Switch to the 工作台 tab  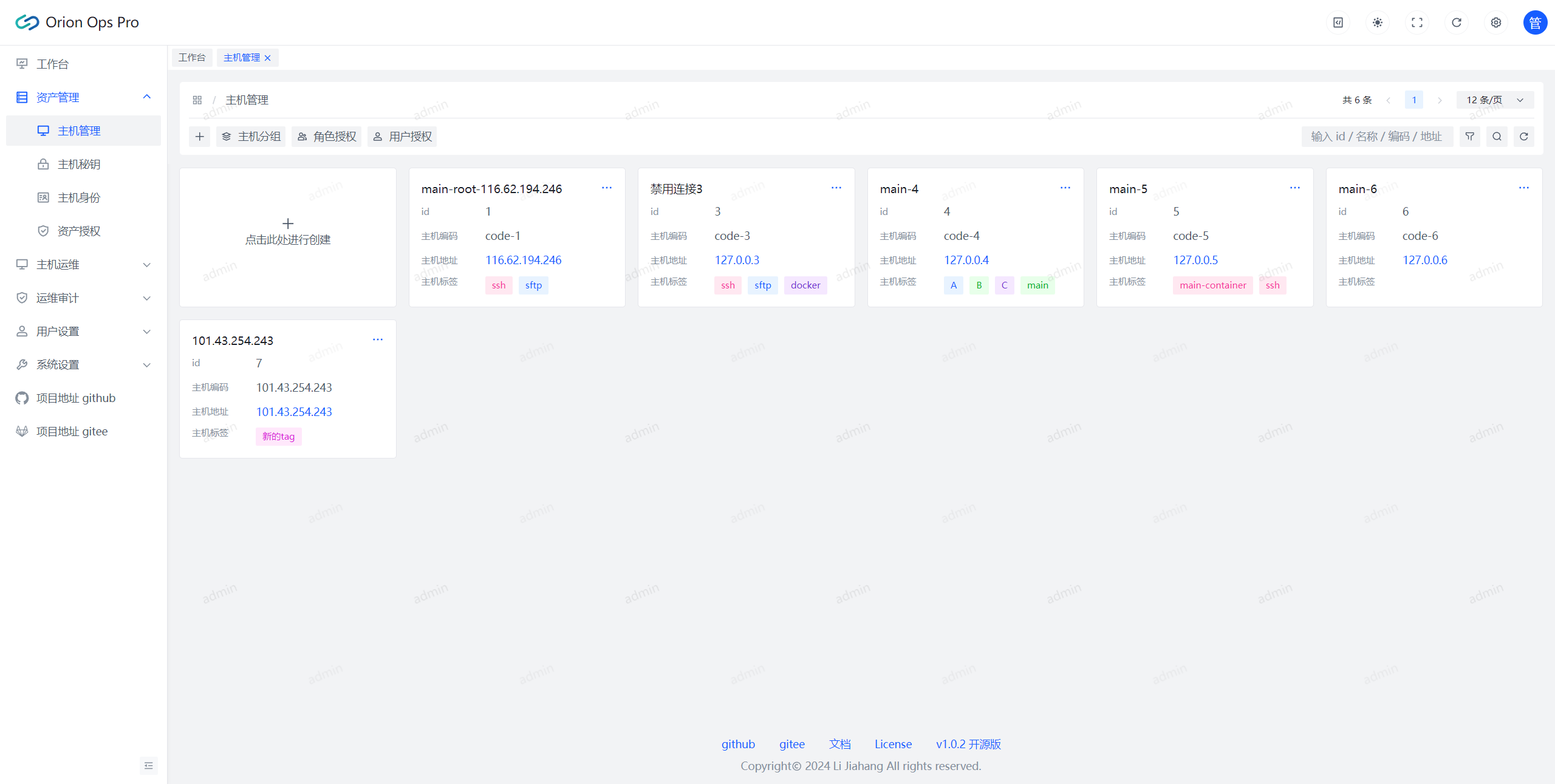192,58
